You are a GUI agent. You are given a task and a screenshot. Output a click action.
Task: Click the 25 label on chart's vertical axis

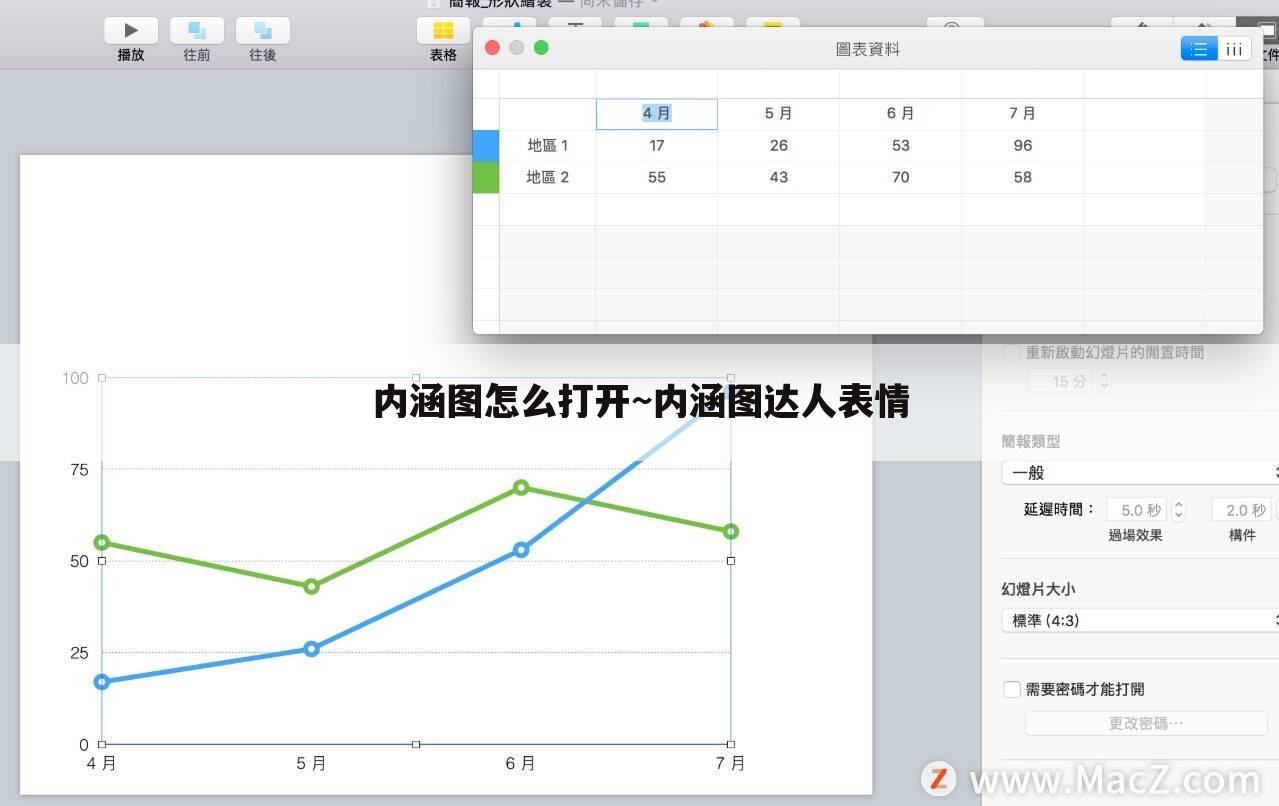pyautogui.click(x=79, y=653)
